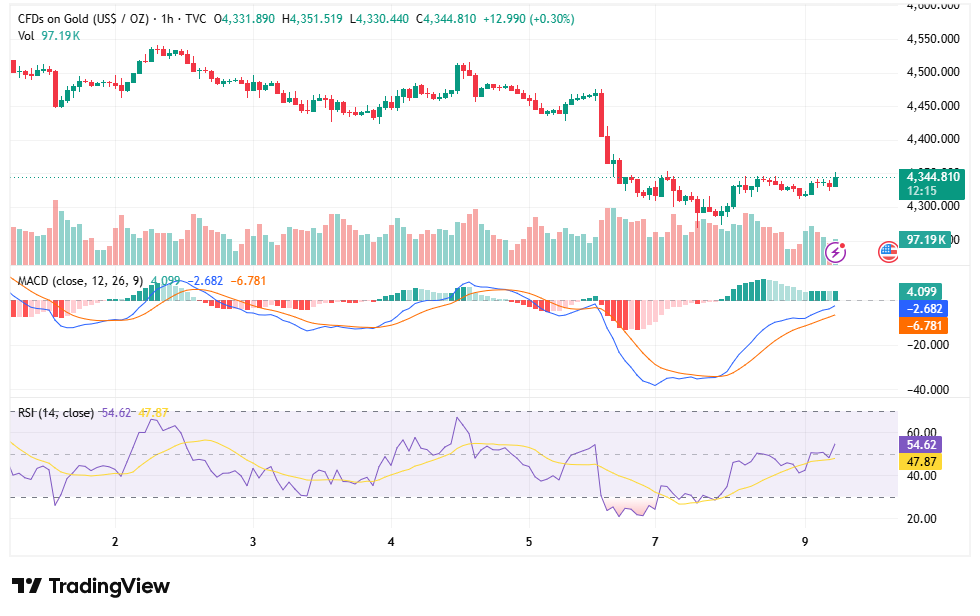Select the low value L4,330.440
This screenshot has width=980, height=616.
pyautogui.click(x=379, y=19)
